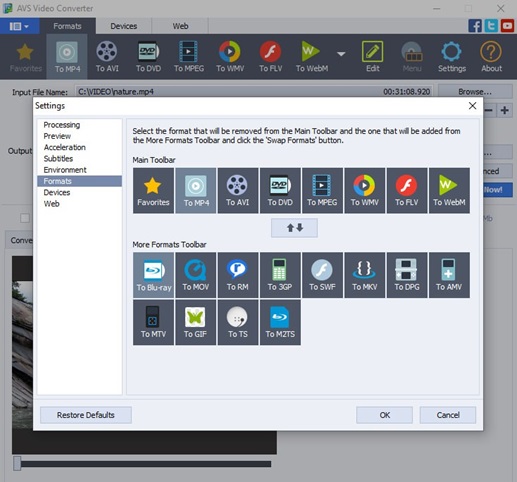Open the Facebook icon link
The image size is (517, 482).
(x=475, y=26)
